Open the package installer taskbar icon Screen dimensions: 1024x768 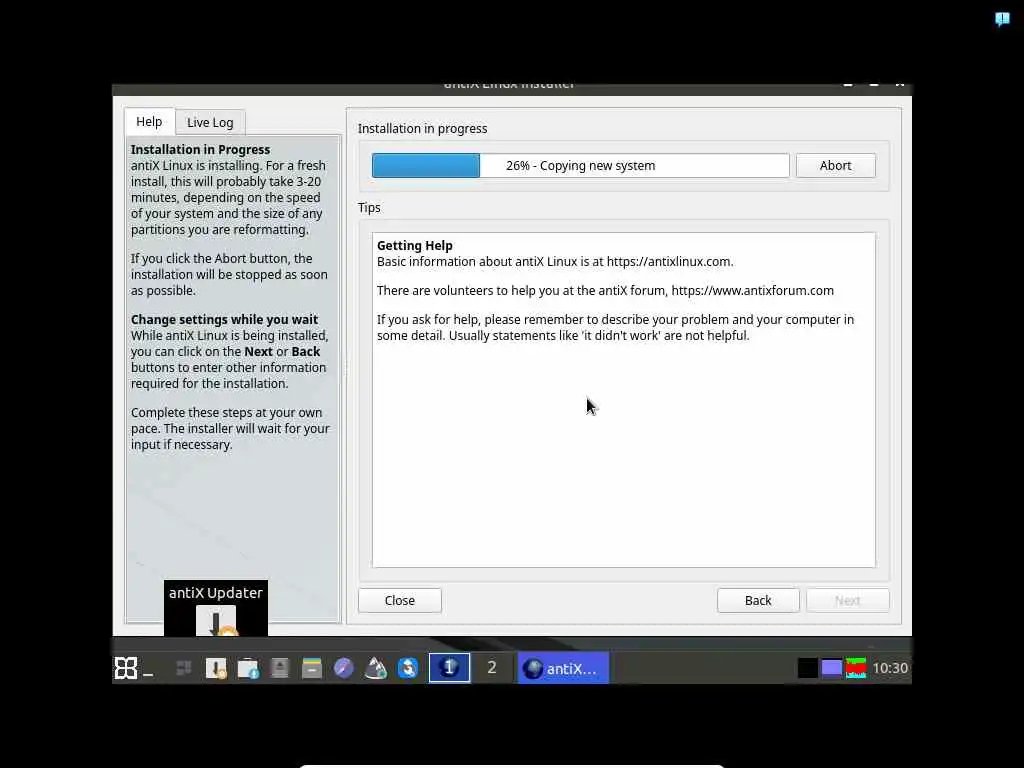click(x=248, y=667)
